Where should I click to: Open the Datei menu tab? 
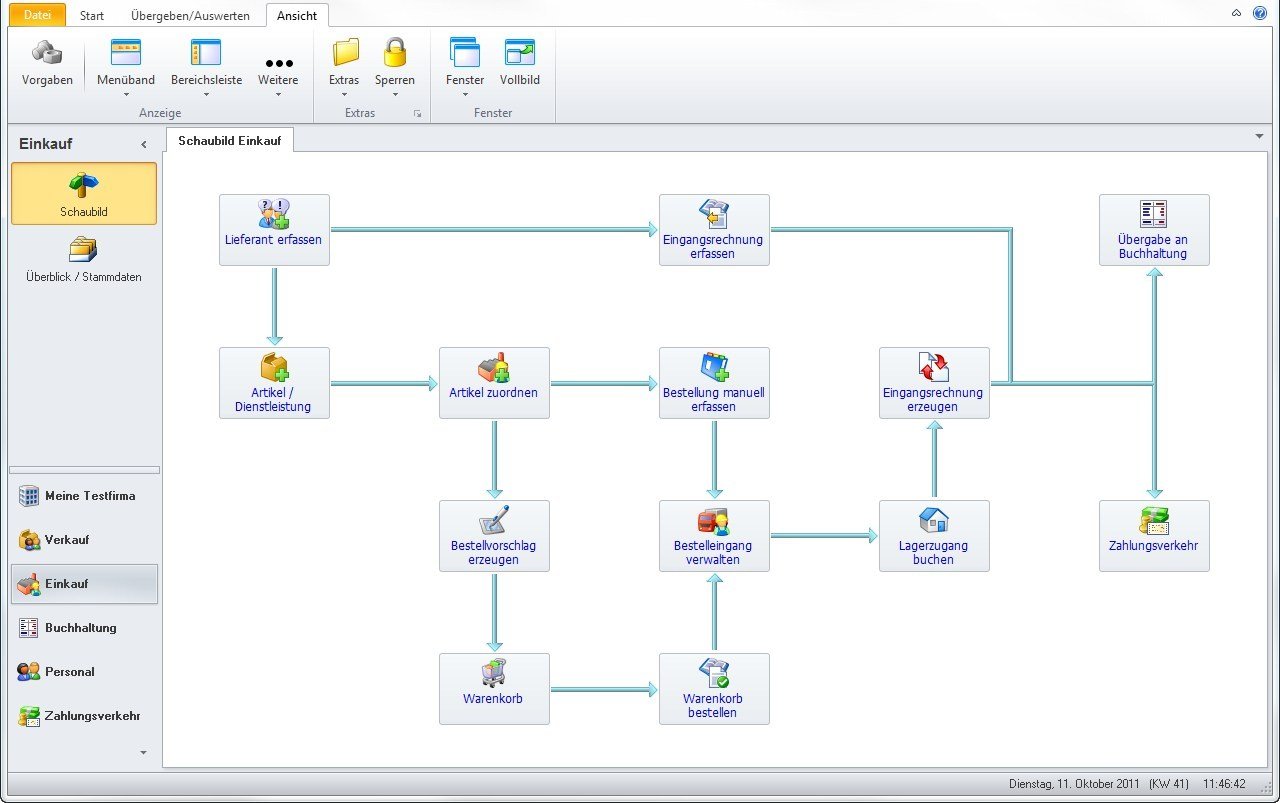37,15
